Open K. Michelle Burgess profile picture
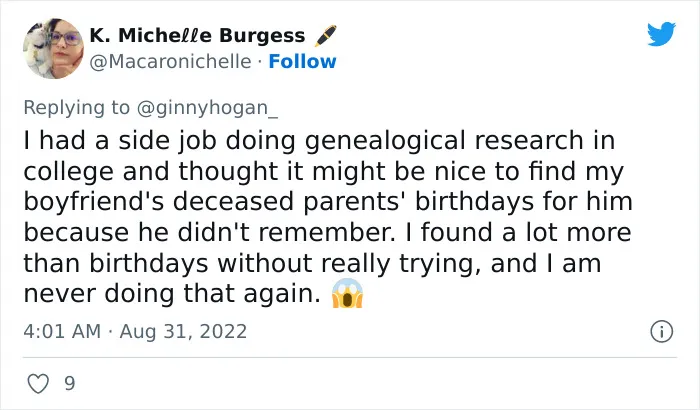Viewport: 700px width, 410px height. click(x=53, y=48)
